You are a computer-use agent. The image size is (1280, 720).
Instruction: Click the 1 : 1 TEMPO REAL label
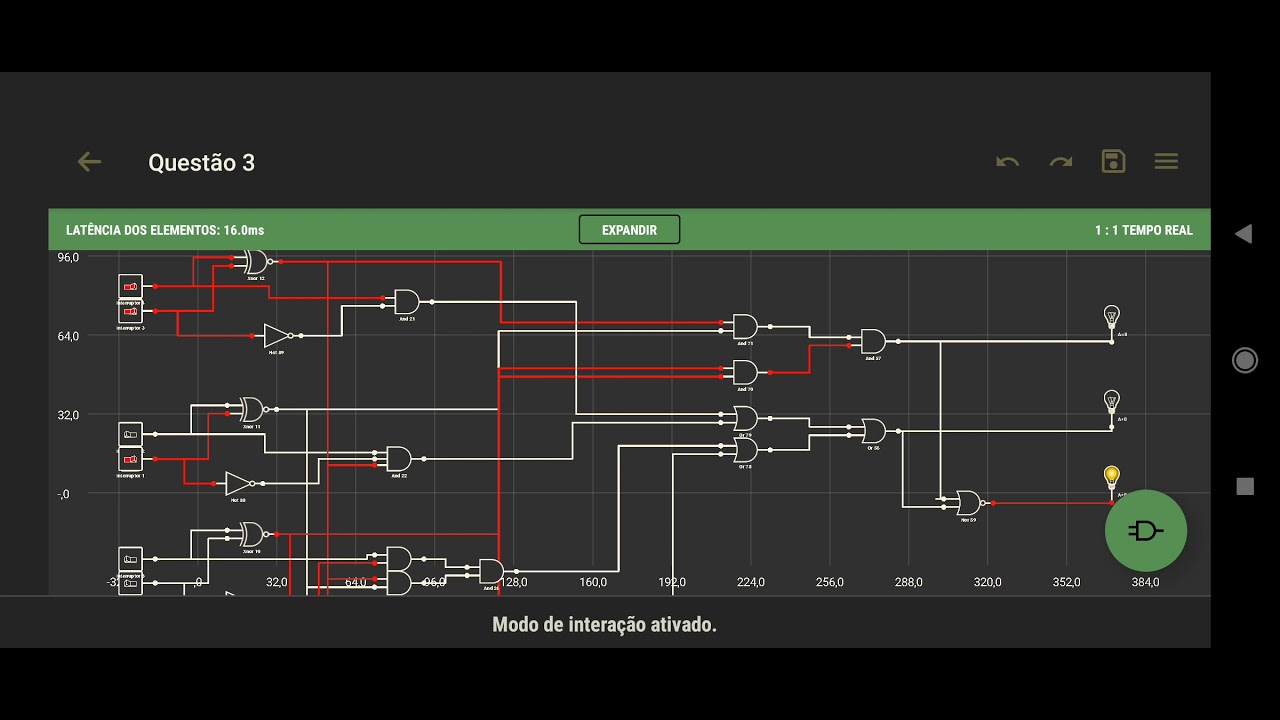(1143, 230)
